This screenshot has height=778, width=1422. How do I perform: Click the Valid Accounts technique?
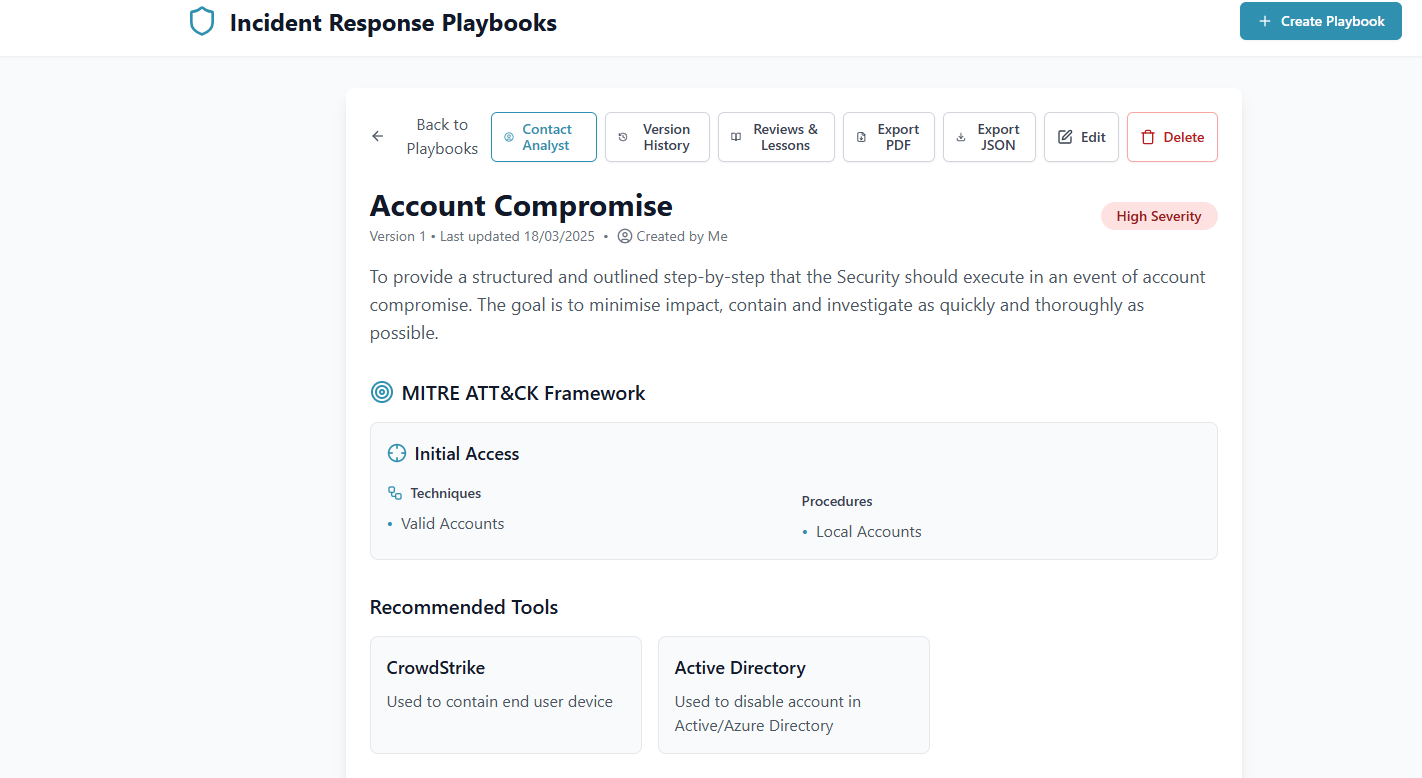(x=452, y=524)
